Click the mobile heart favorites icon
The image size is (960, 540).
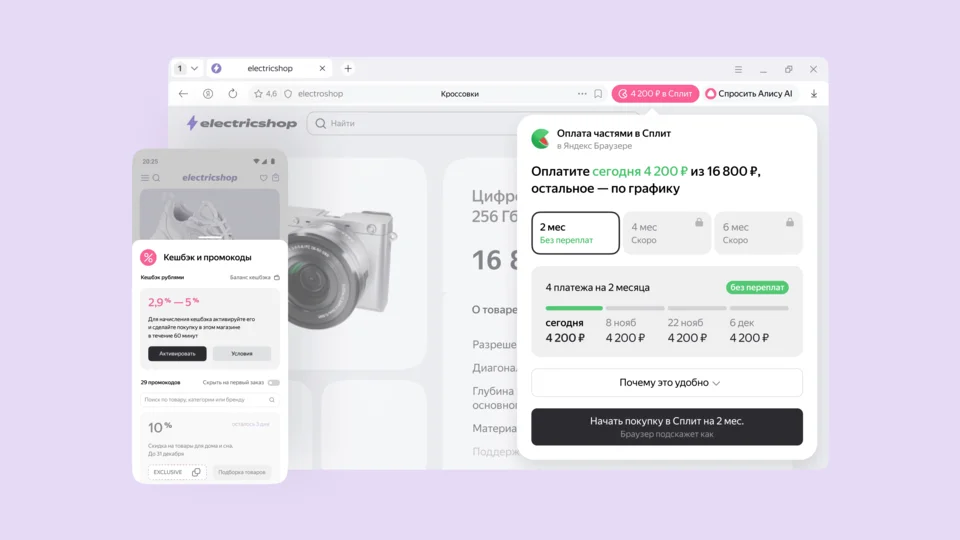coord(263,178)
